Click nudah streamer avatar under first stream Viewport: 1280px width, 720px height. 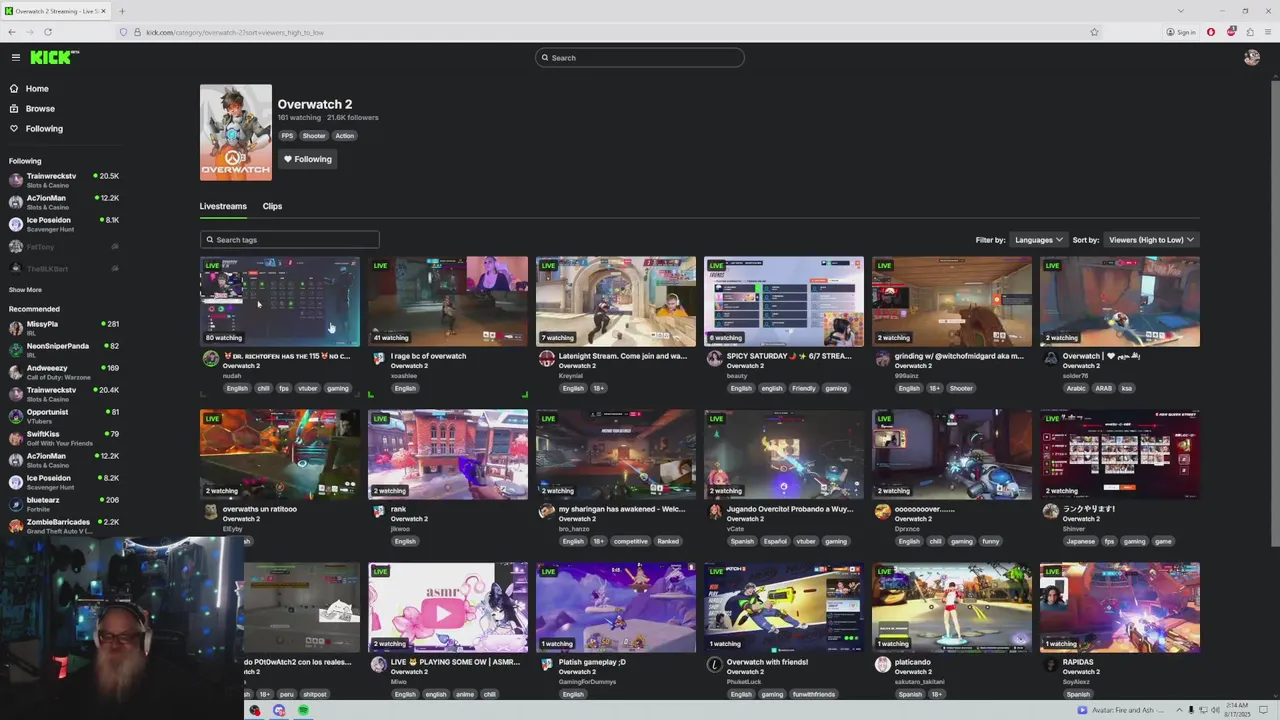(210, 359)
